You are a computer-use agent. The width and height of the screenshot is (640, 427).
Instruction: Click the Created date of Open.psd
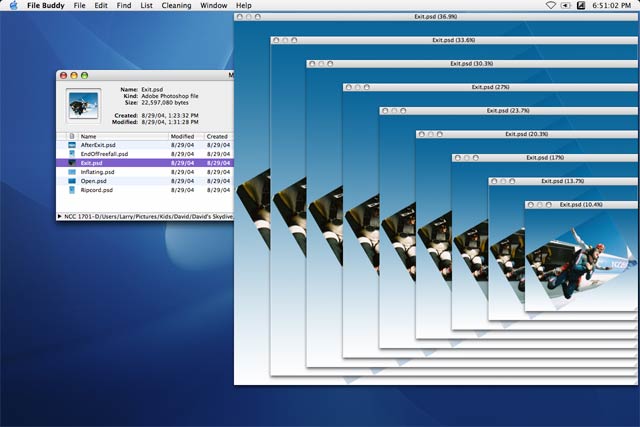tap(218, 181)
